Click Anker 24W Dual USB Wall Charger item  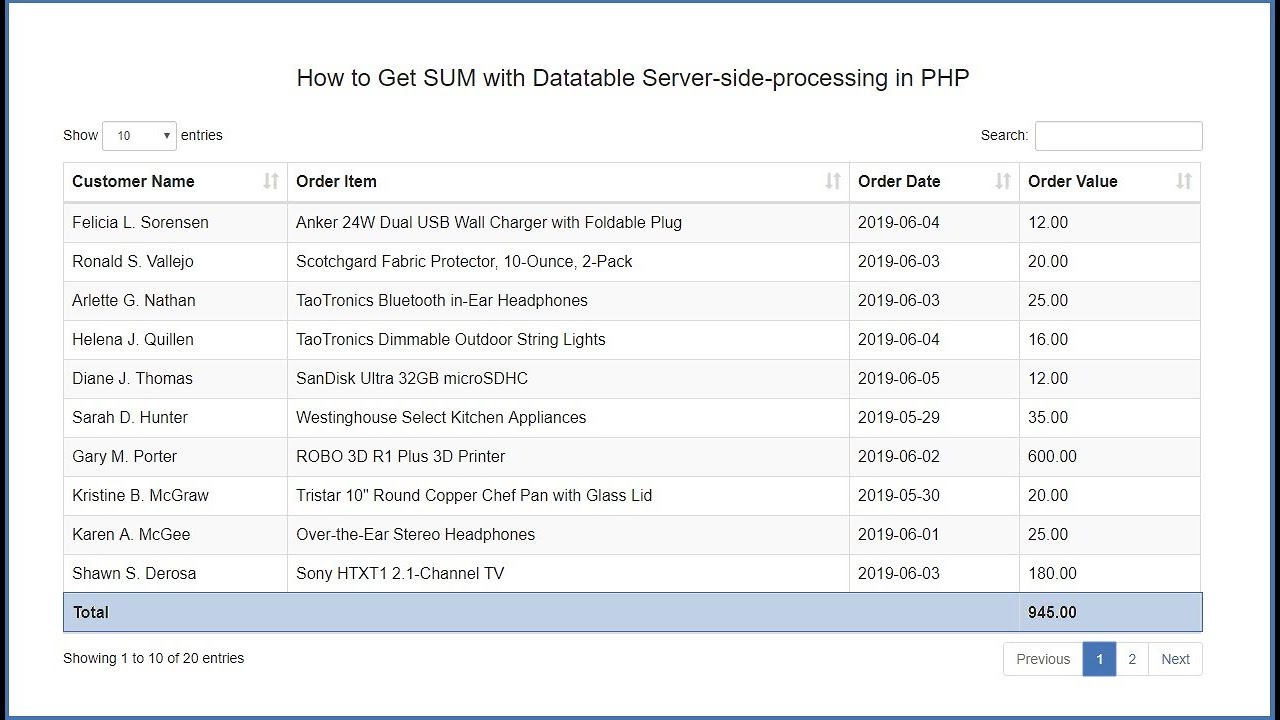click(489, 222)
